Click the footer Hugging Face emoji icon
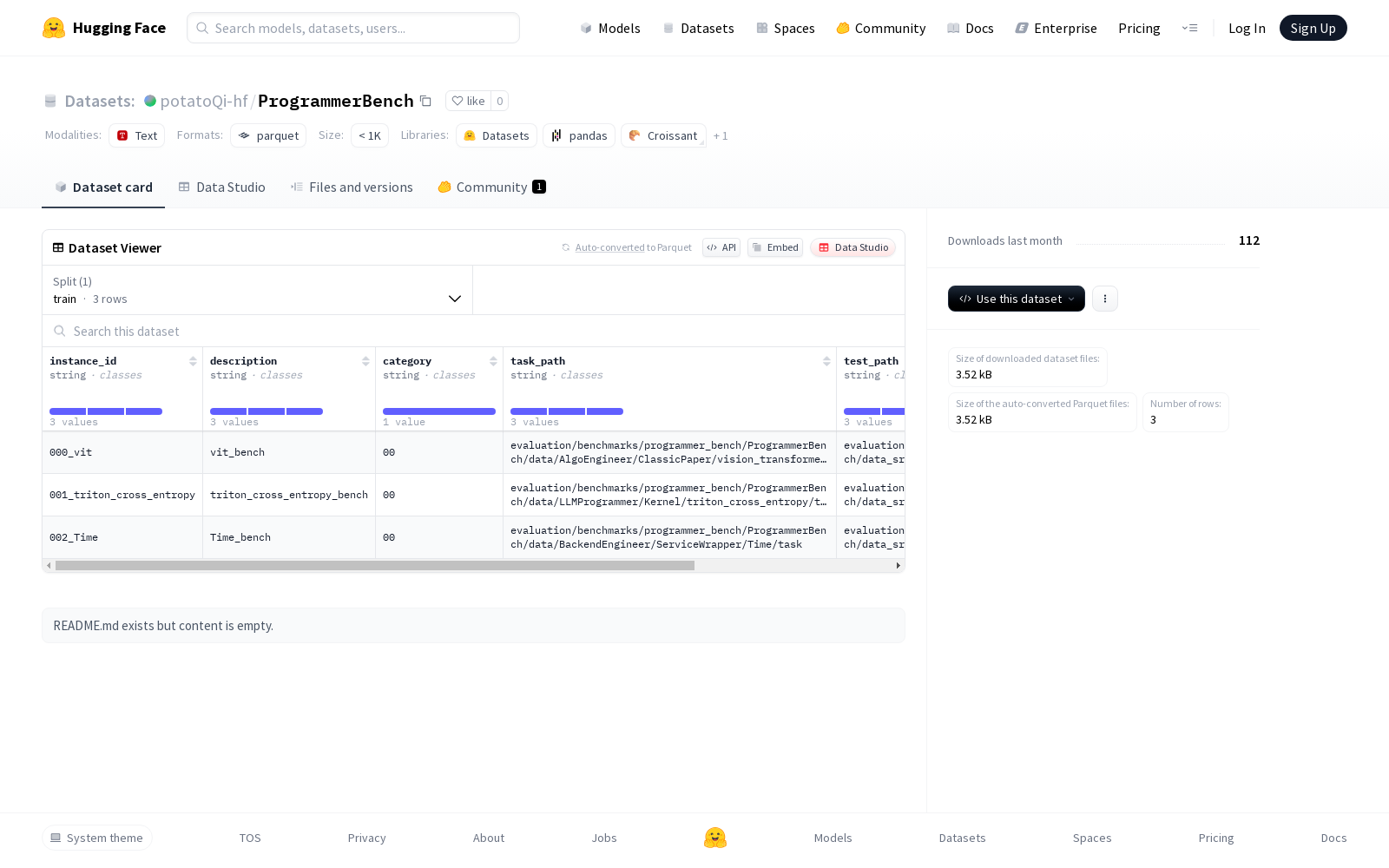Image resolution: width=1389 pixels, height=868 pixels. [715, 838]
